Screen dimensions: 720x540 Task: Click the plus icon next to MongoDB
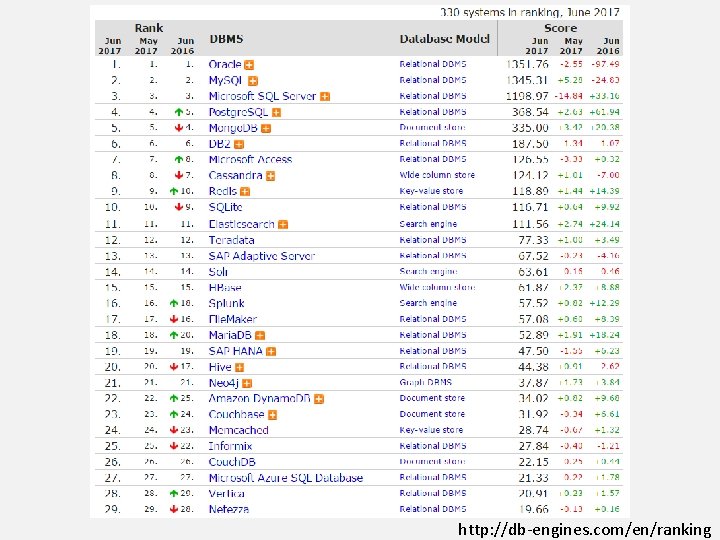point(266,129)
